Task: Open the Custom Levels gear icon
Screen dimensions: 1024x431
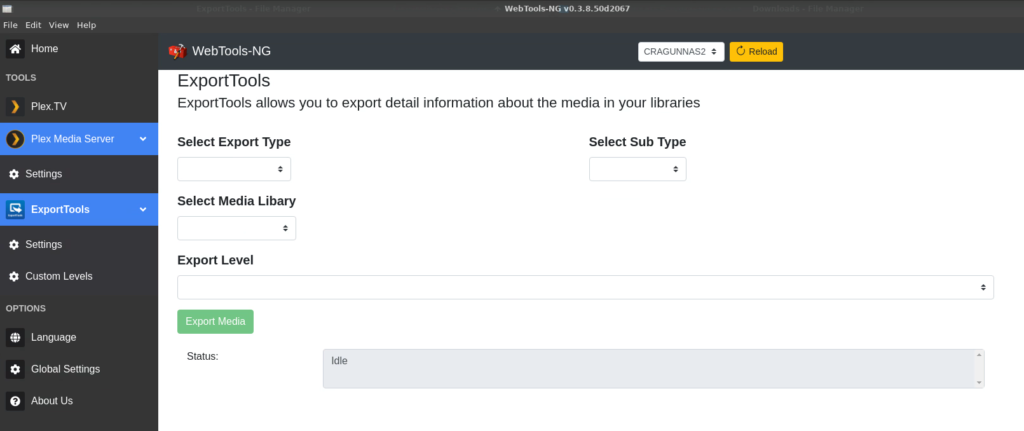Action: tap(14, 277)
